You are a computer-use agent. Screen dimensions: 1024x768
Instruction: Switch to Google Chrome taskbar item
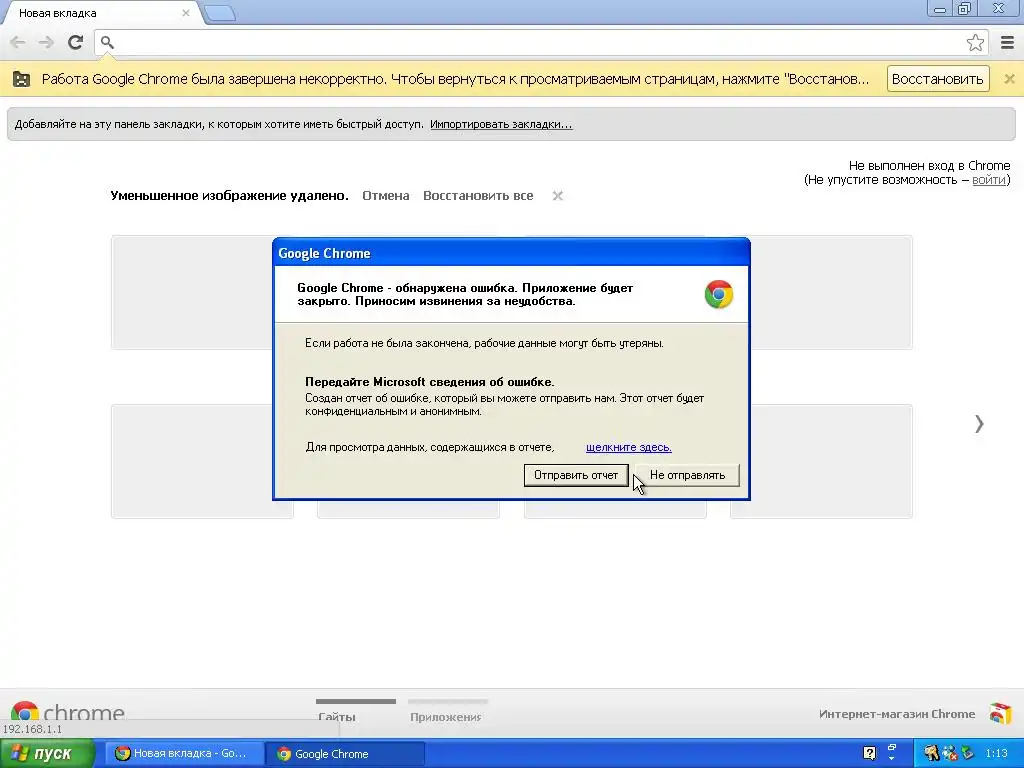click(x=346, y=754)
